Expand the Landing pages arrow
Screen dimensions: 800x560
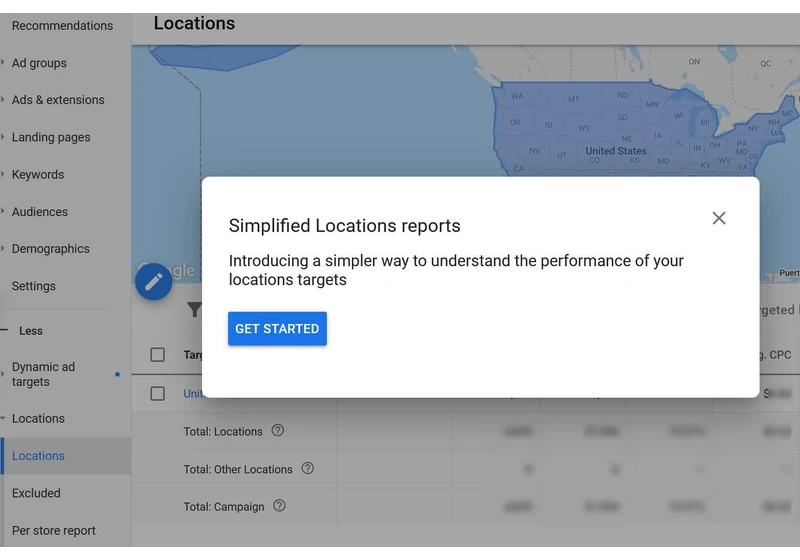3,137
